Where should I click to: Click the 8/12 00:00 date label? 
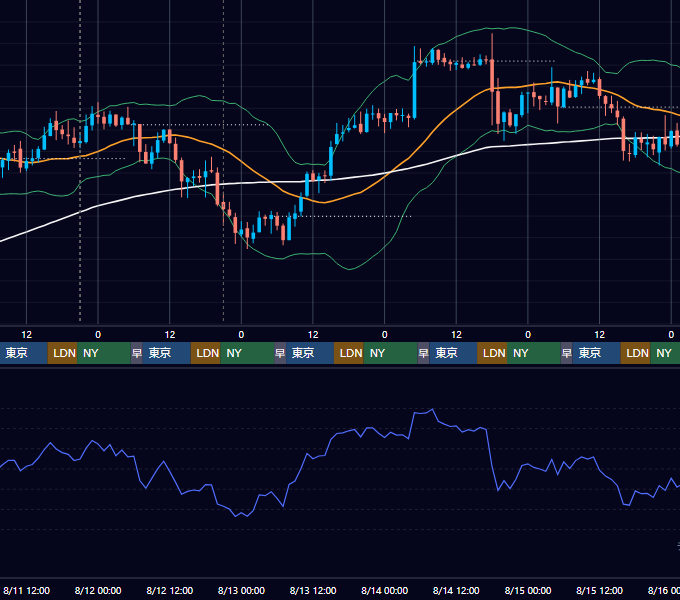98,590
